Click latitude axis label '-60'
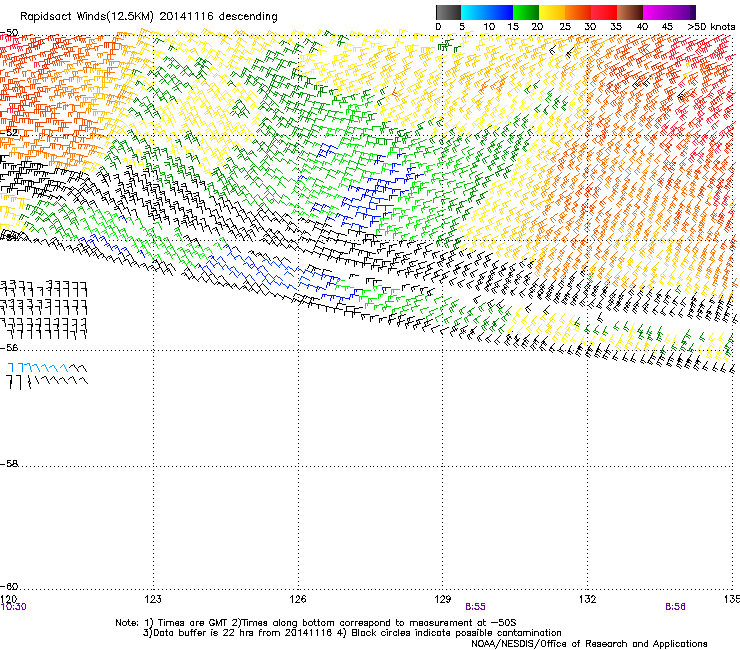The height and width of the screenshot is (650, 740). (9, 586)
